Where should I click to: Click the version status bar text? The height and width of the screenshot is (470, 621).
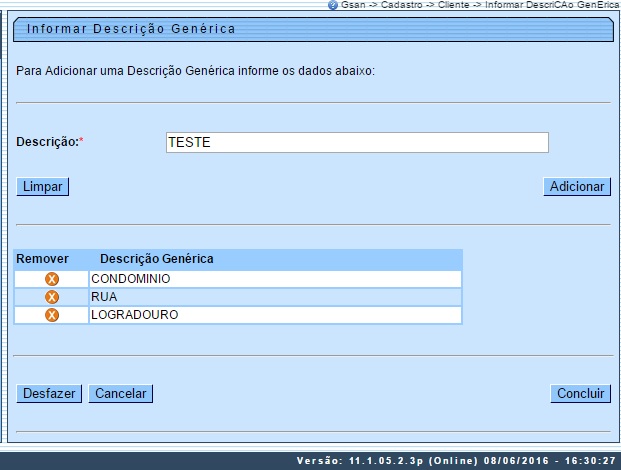pyautogui.click(x=456, y=461)
